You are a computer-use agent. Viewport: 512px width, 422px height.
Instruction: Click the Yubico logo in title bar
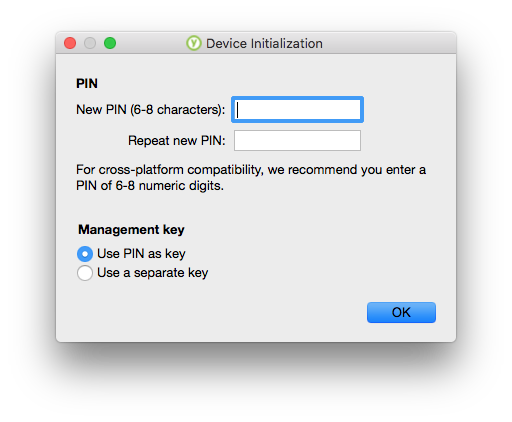point(194,43)
